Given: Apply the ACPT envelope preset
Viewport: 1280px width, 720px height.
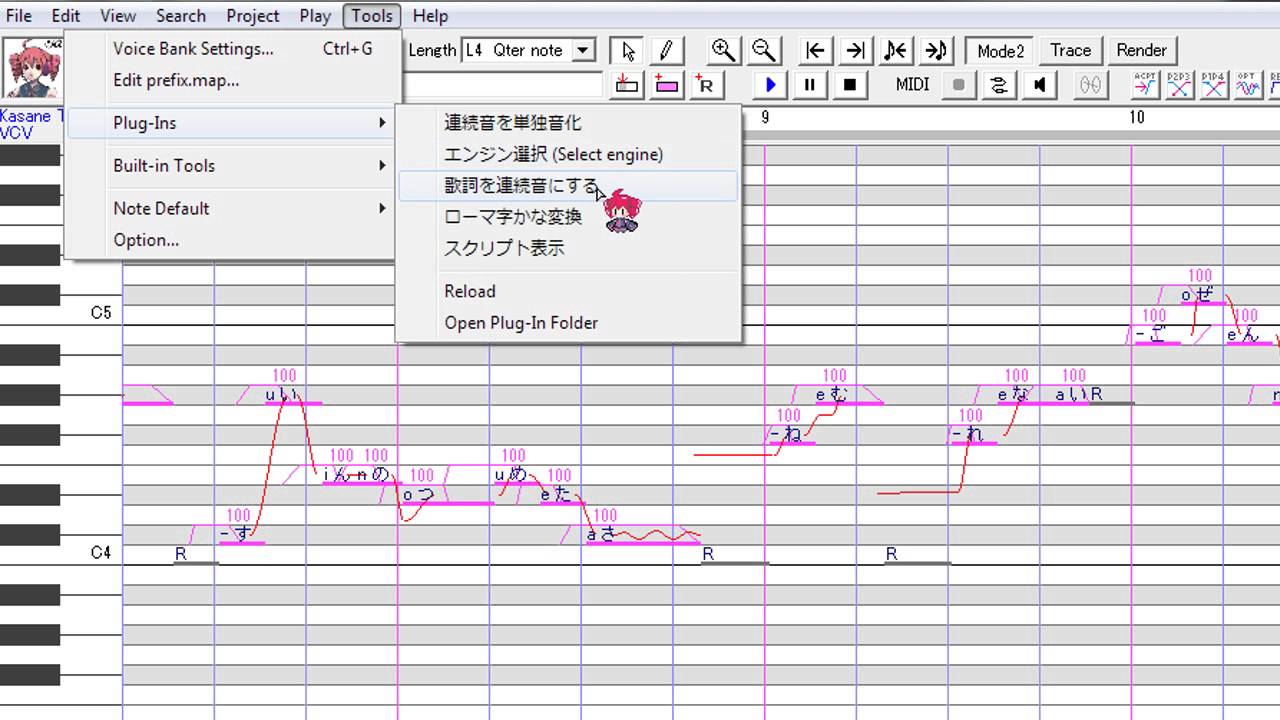Looking at the screenshot, I should [x=1146, y=84].
